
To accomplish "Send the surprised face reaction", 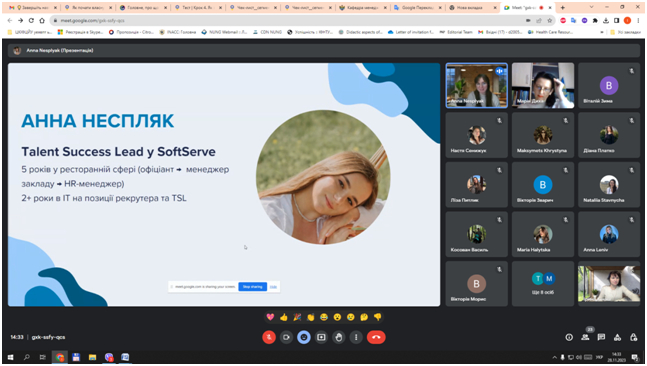I will click(337, 317).
